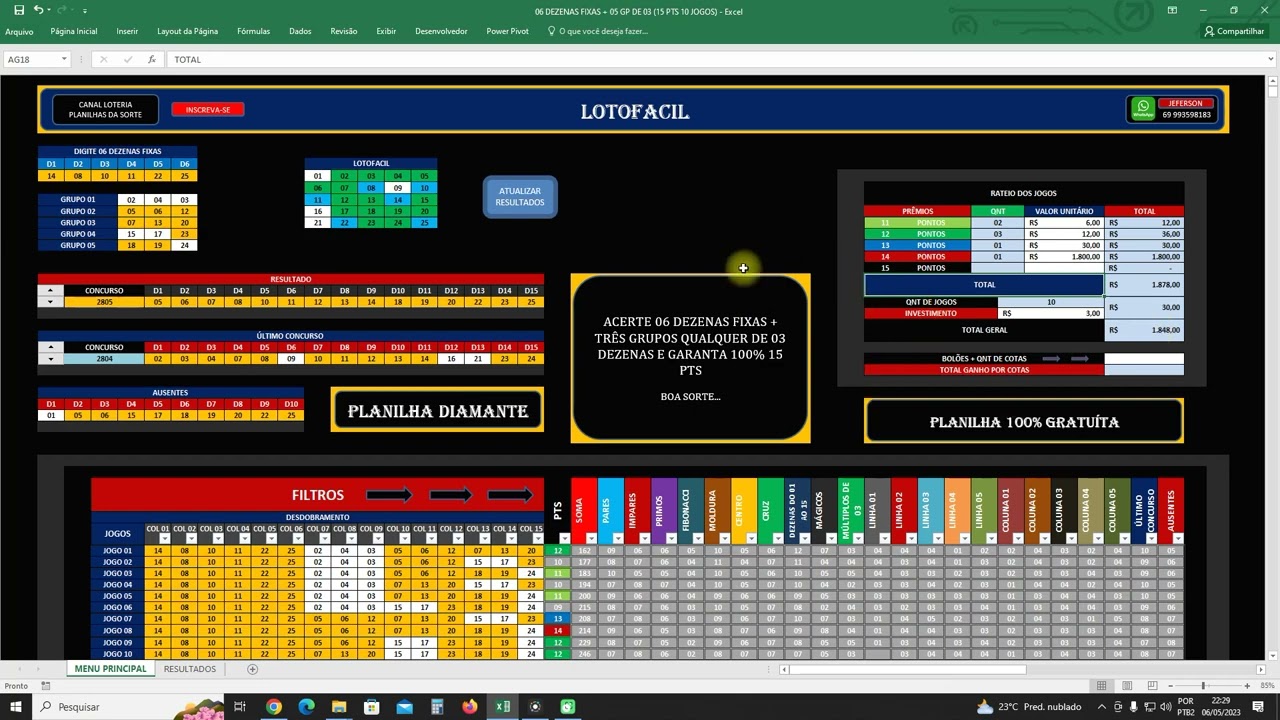The height and width of the screenshot is (720, 1280).
Task: Click the vertical scrollbar down arrow
Action: click(1272, 655)
